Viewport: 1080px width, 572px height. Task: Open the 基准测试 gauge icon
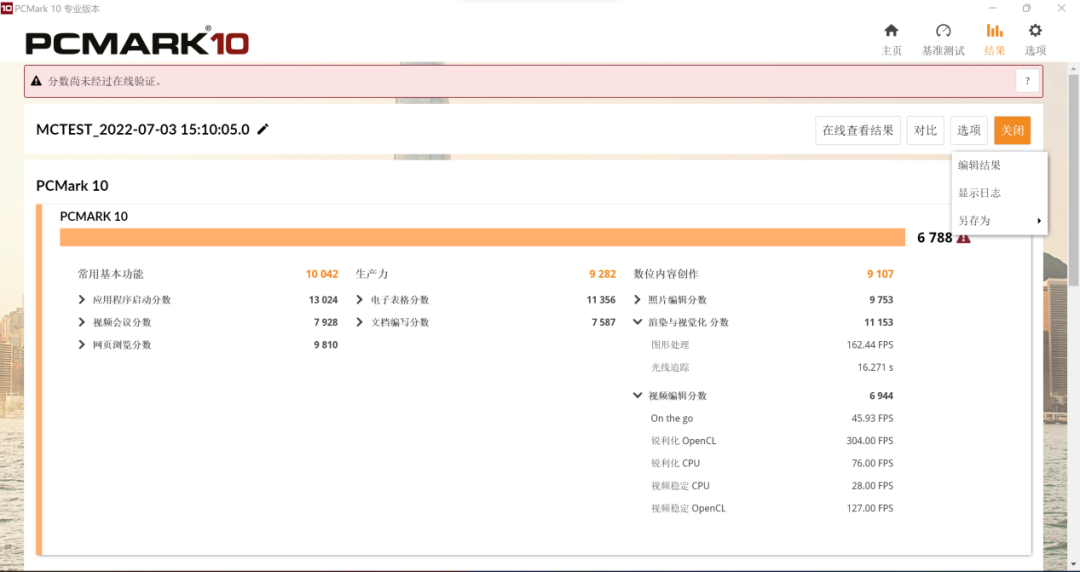[943, 30]
